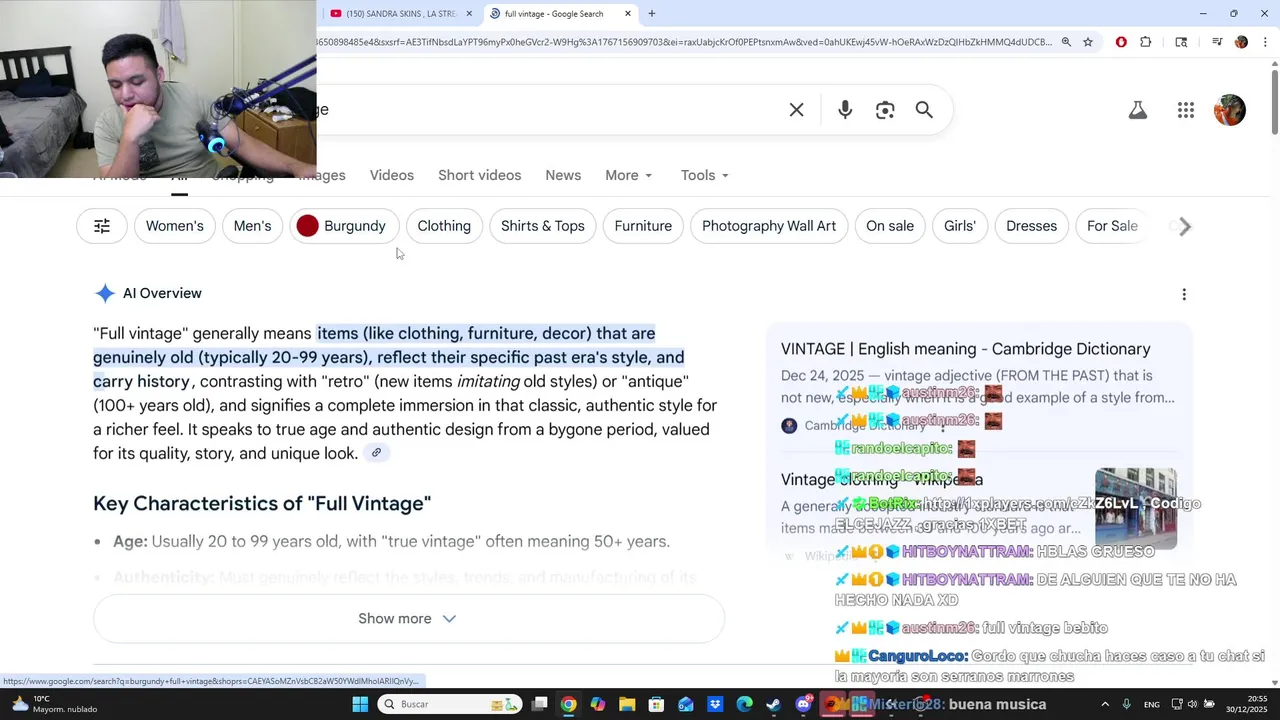Screen dimensions: 1280x720
Task: Open Google Chrome from the taskbar
Action: click(568, 704)
